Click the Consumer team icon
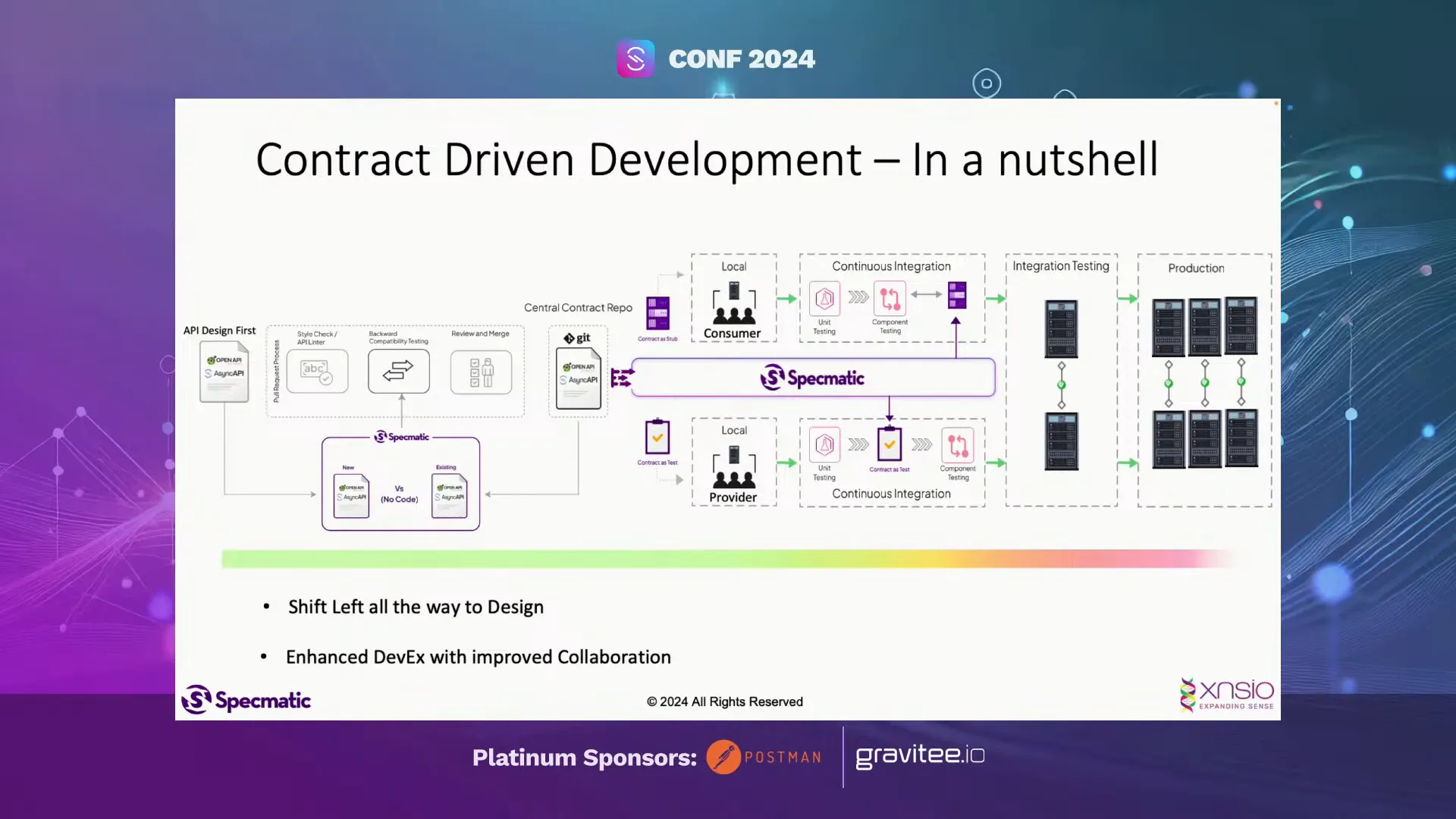Screen dimensions: 1456x819 click(x=733, y=303)
